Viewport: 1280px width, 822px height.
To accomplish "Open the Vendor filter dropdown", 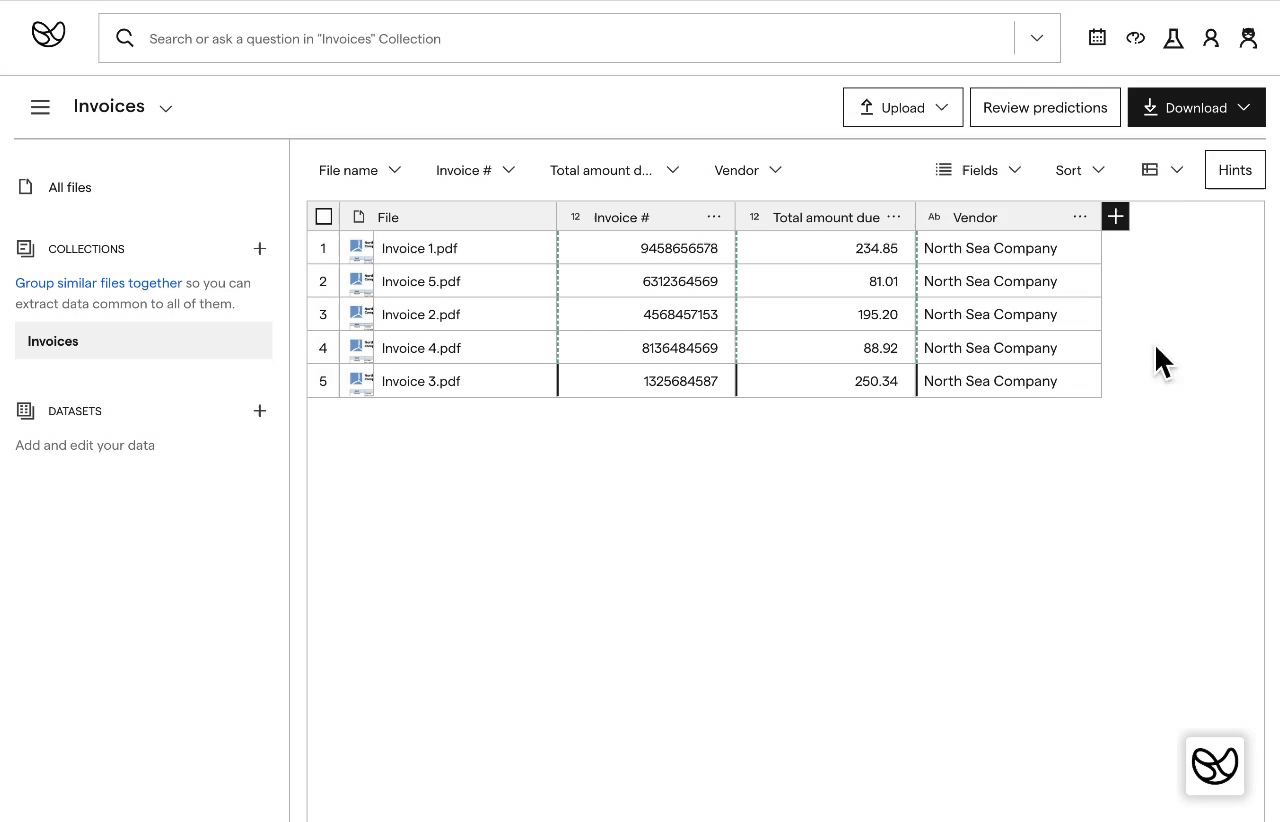I will pos(748,170).
